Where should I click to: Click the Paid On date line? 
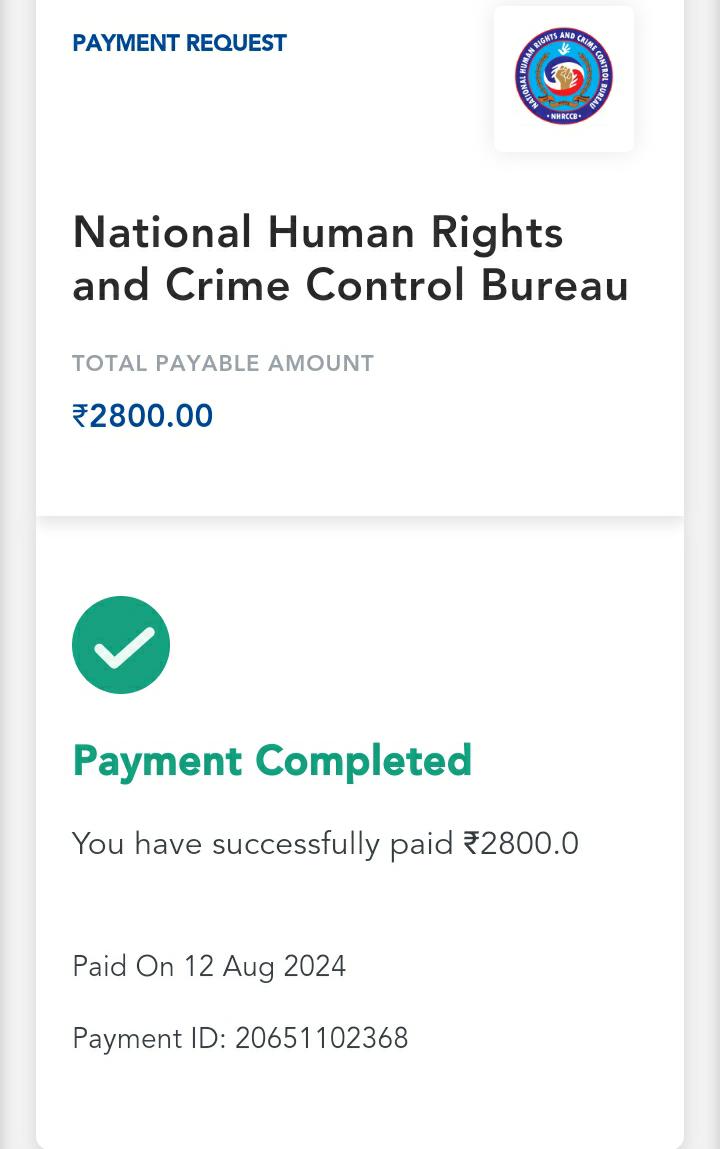tap(209, 966)
